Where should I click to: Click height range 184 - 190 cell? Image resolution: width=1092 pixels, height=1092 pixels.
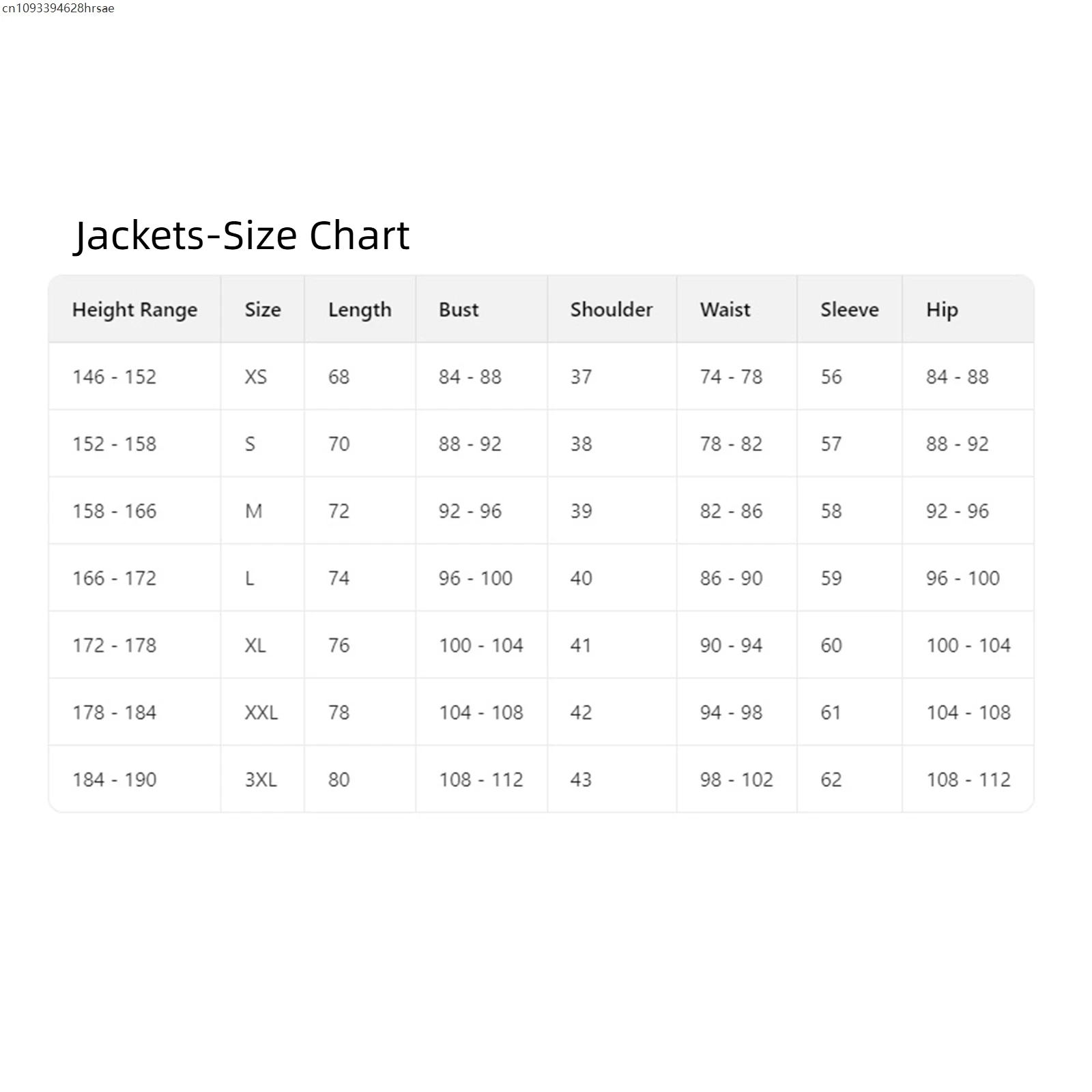tap(115, 779)
